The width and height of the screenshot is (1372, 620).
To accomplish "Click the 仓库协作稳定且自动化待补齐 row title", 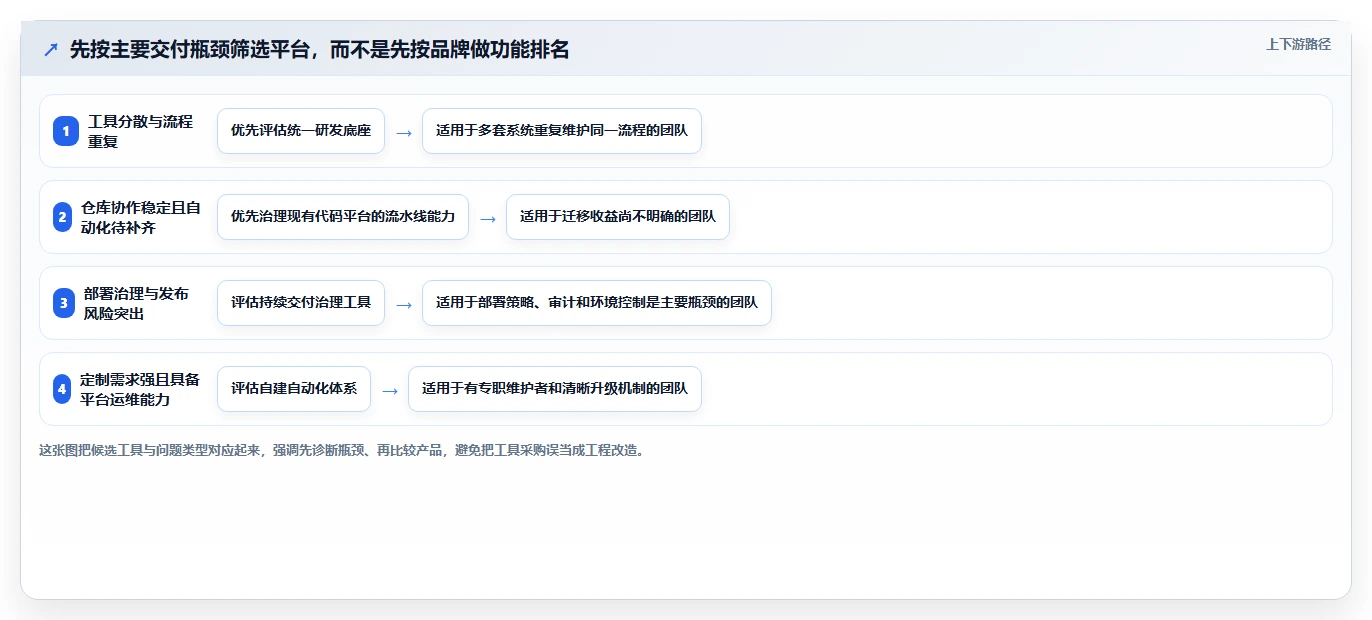I will coord(141,217).
